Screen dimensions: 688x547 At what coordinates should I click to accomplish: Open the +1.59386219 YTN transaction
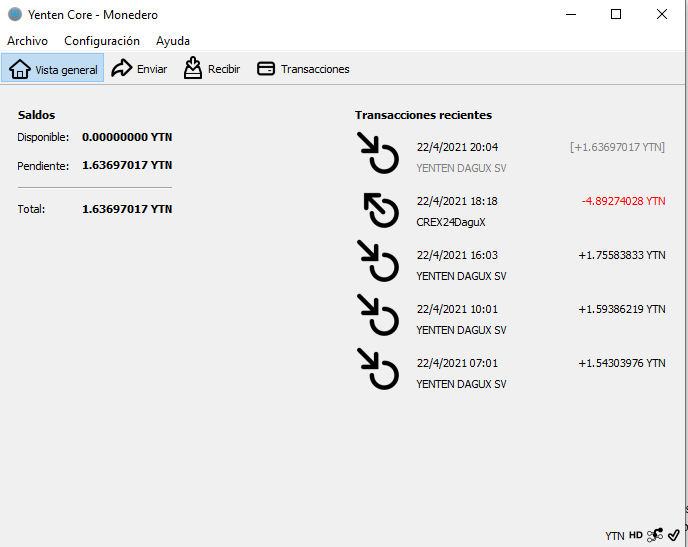[x=621, y=309]
